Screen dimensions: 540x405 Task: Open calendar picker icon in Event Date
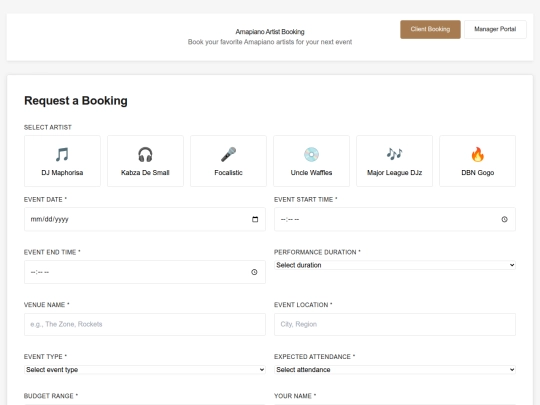(255, 219)
